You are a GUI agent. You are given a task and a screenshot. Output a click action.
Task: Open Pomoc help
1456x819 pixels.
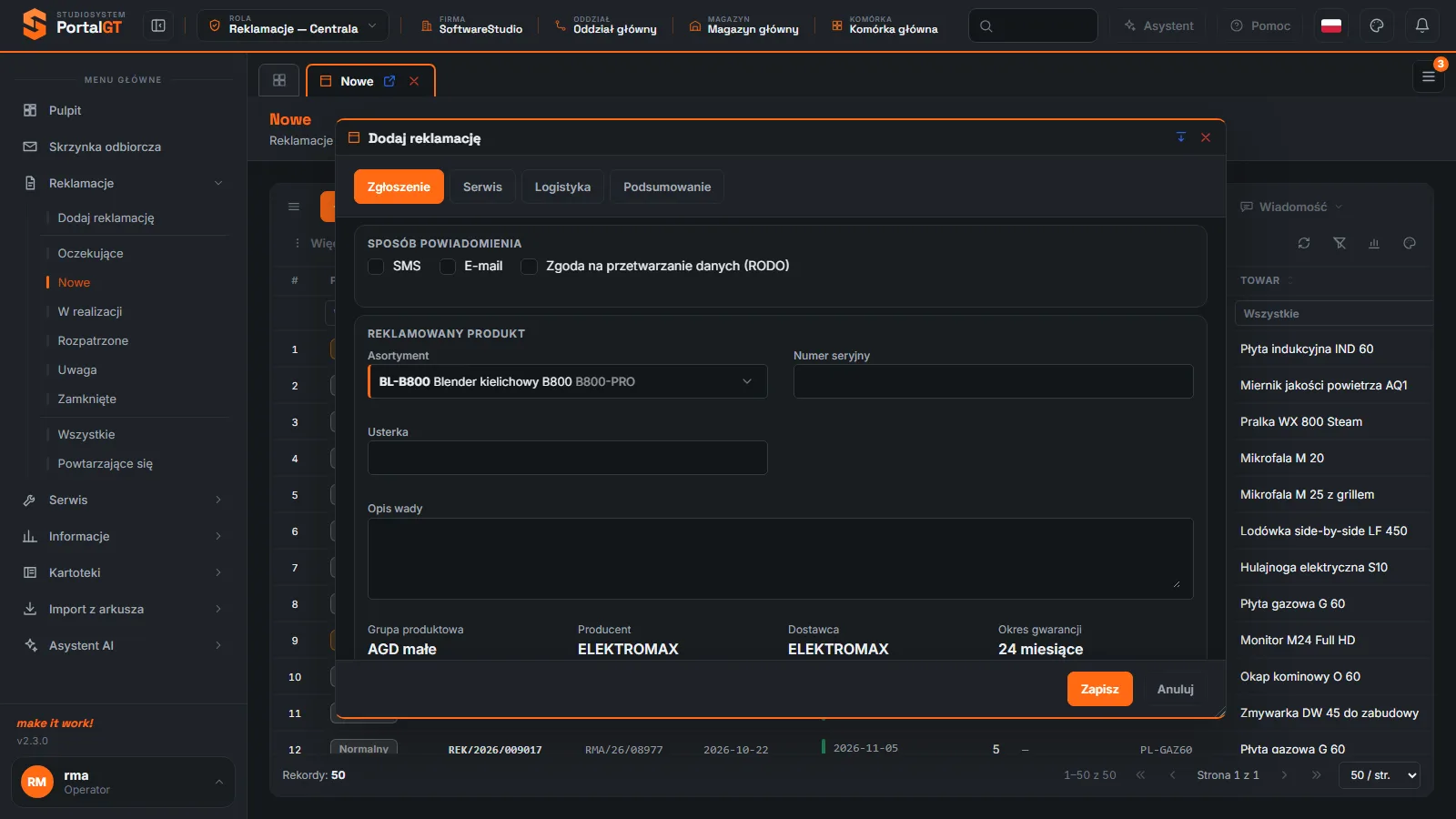coord(1260,25)
